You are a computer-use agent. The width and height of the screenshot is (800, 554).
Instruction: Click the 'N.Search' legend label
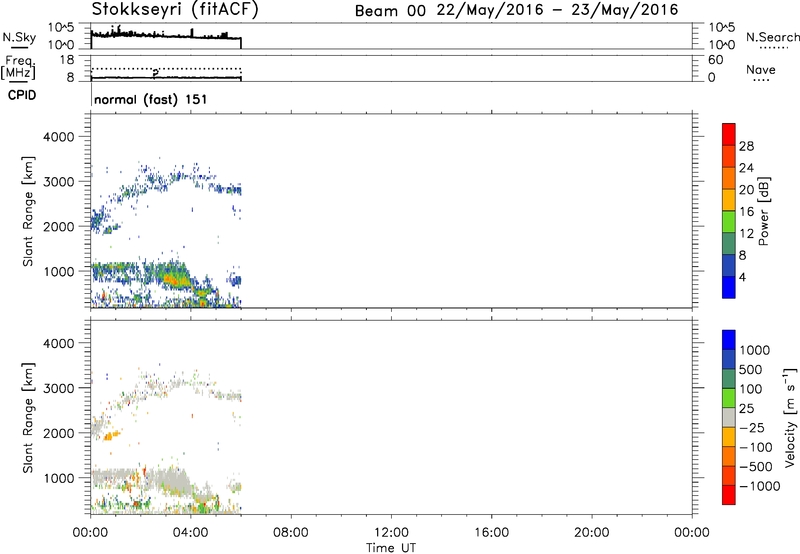tap(772, 37)
